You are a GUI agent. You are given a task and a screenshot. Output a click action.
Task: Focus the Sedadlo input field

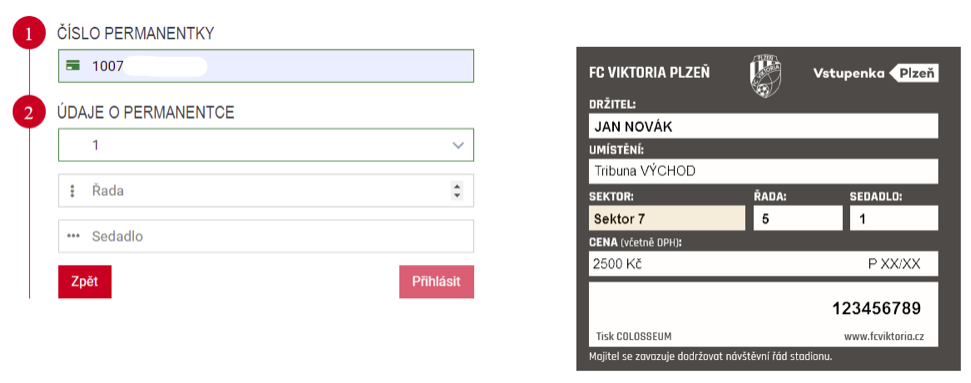(x=266, y=236)
